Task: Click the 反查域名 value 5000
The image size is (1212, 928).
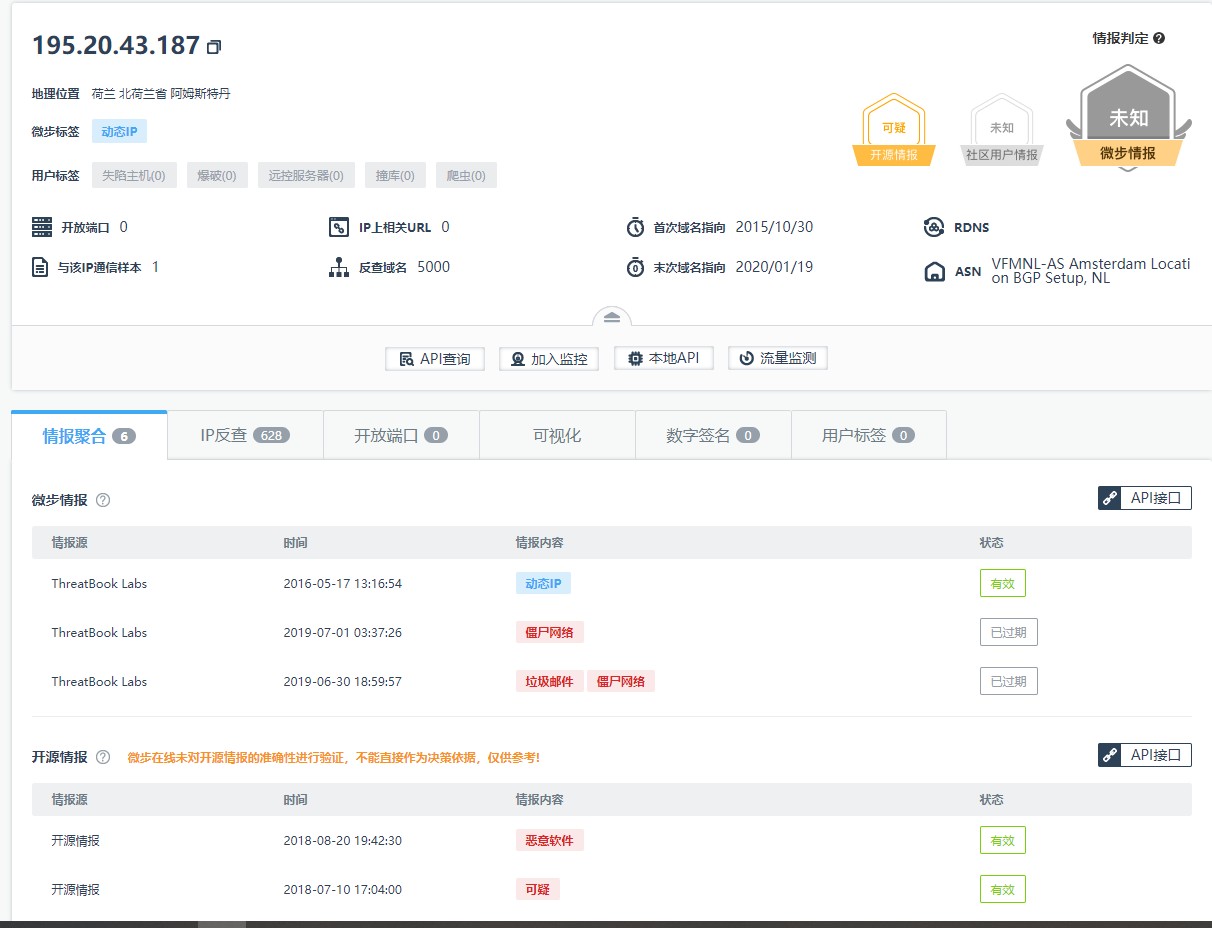Action: tap(433, 267)
